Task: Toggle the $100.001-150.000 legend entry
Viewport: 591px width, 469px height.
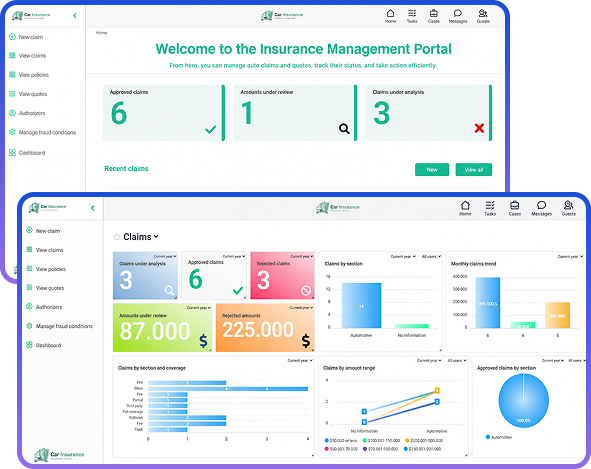Action: (x=381, y=440)
